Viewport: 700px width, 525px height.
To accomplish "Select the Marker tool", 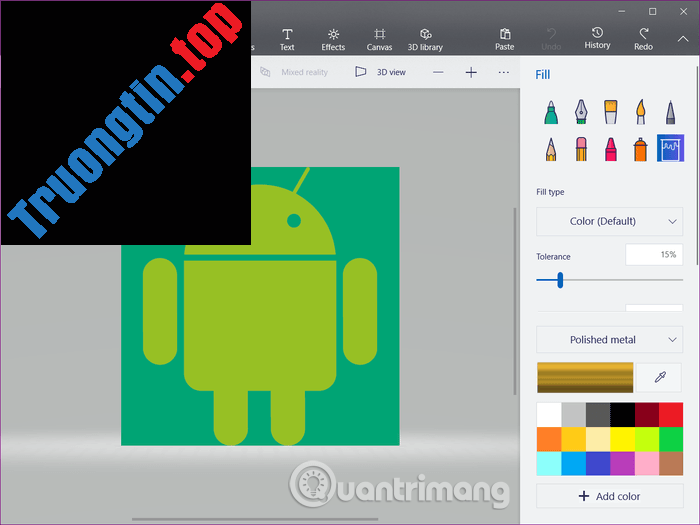I will (551, 112).
